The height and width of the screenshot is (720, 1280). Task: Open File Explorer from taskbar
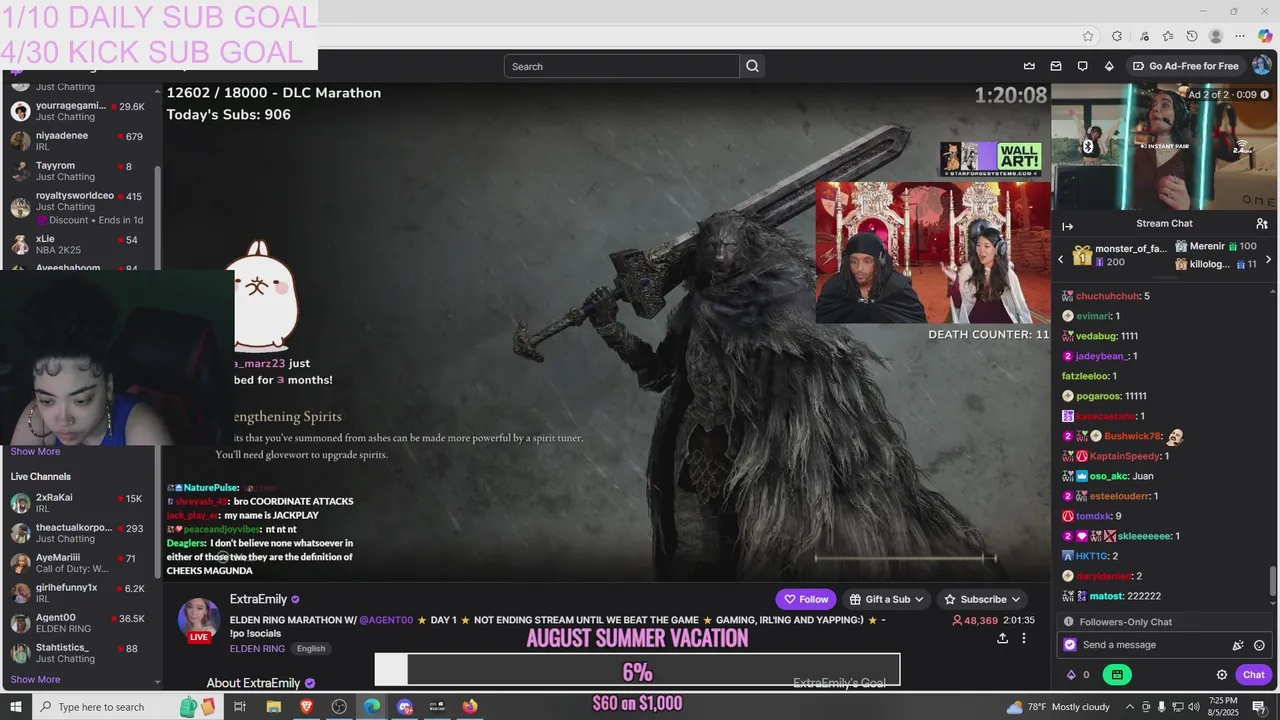(x=273, y=707)
